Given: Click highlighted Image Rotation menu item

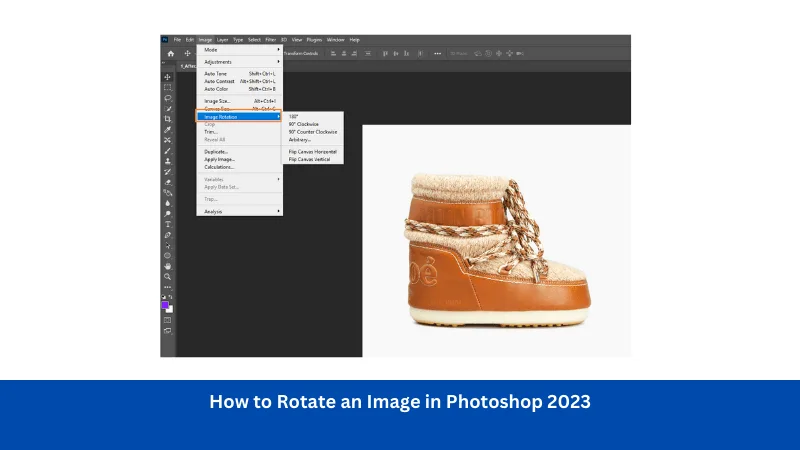Looking at the screenshot, I should pyautogui.click(x=239, y=117).
